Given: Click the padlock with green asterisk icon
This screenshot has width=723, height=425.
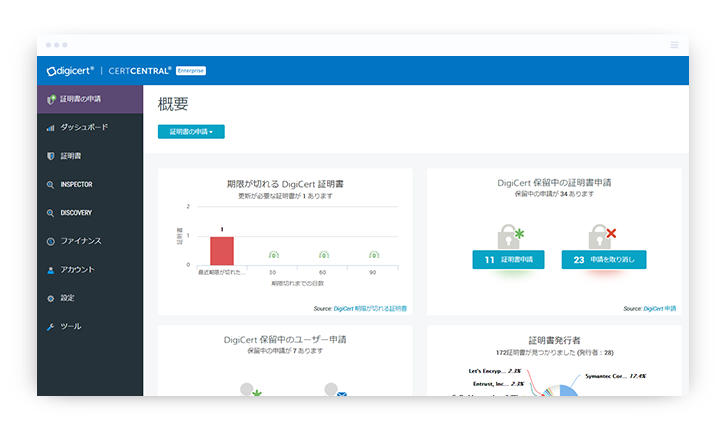Looking at the screenshot, I should pos(510,236).
